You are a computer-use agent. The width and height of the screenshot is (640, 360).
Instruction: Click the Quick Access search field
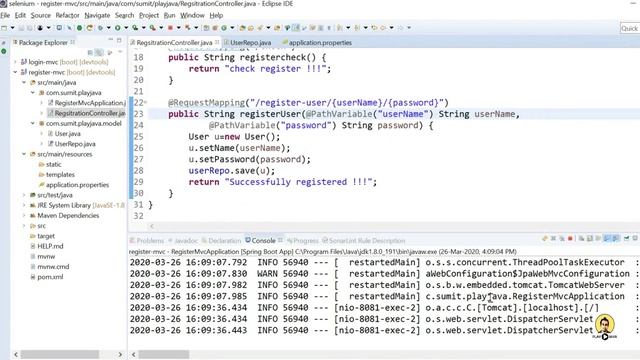point(629,28)
